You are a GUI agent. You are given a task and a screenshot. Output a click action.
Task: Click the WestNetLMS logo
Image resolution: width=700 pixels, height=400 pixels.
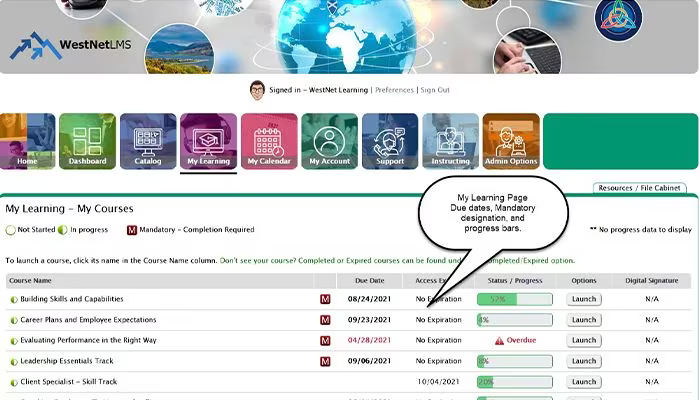click(71, 45)
